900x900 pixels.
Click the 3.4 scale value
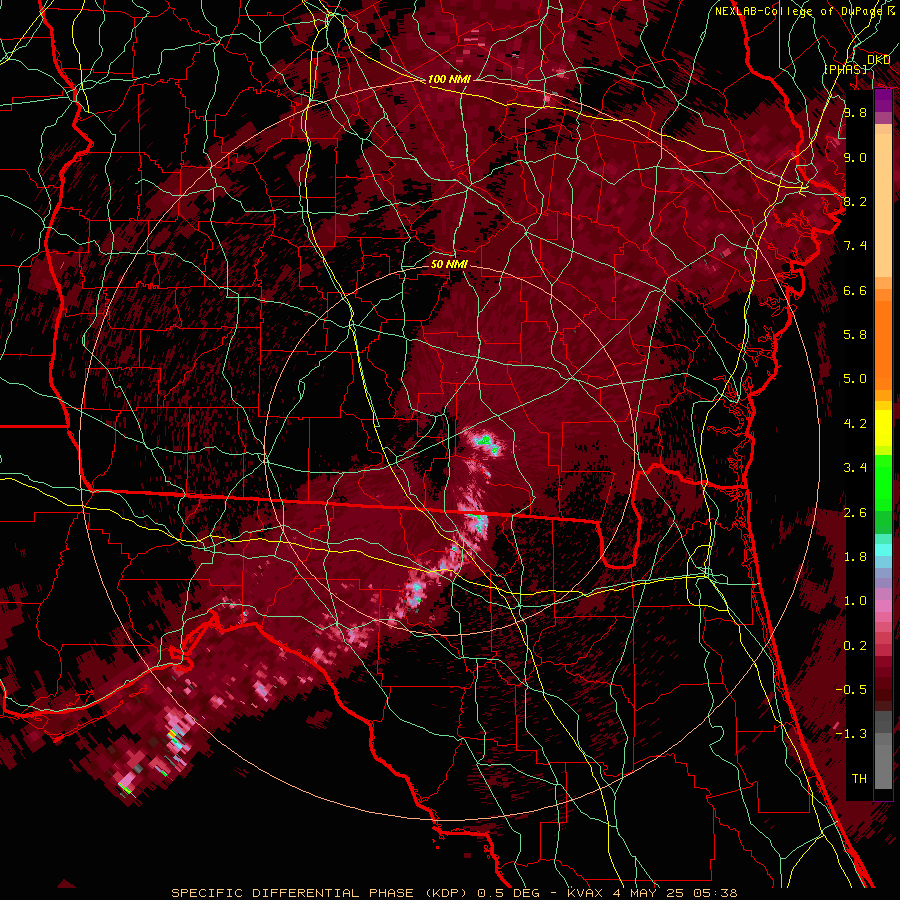coord(855,468)
